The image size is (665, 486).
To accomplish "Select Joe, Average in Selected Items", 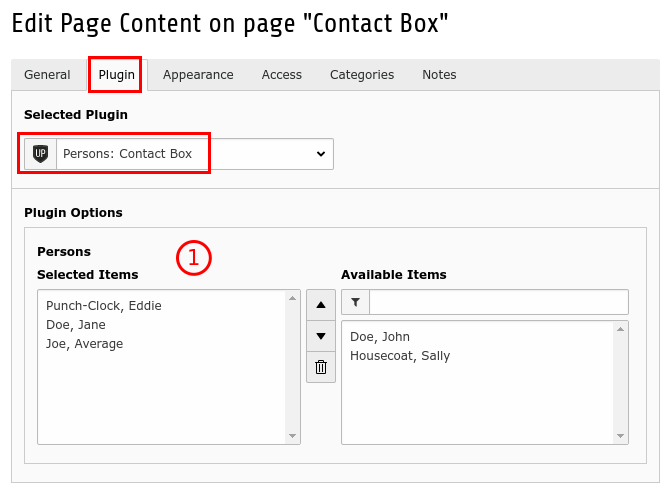I will tap(85, 344).
